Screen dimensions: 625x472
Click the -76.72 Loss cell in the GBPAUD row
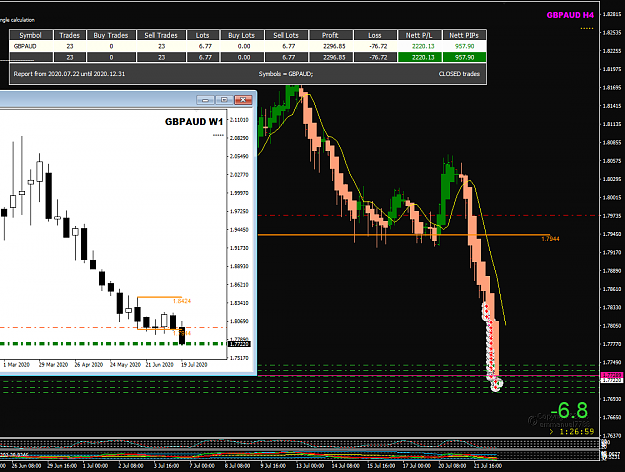[x=377, y=46]
